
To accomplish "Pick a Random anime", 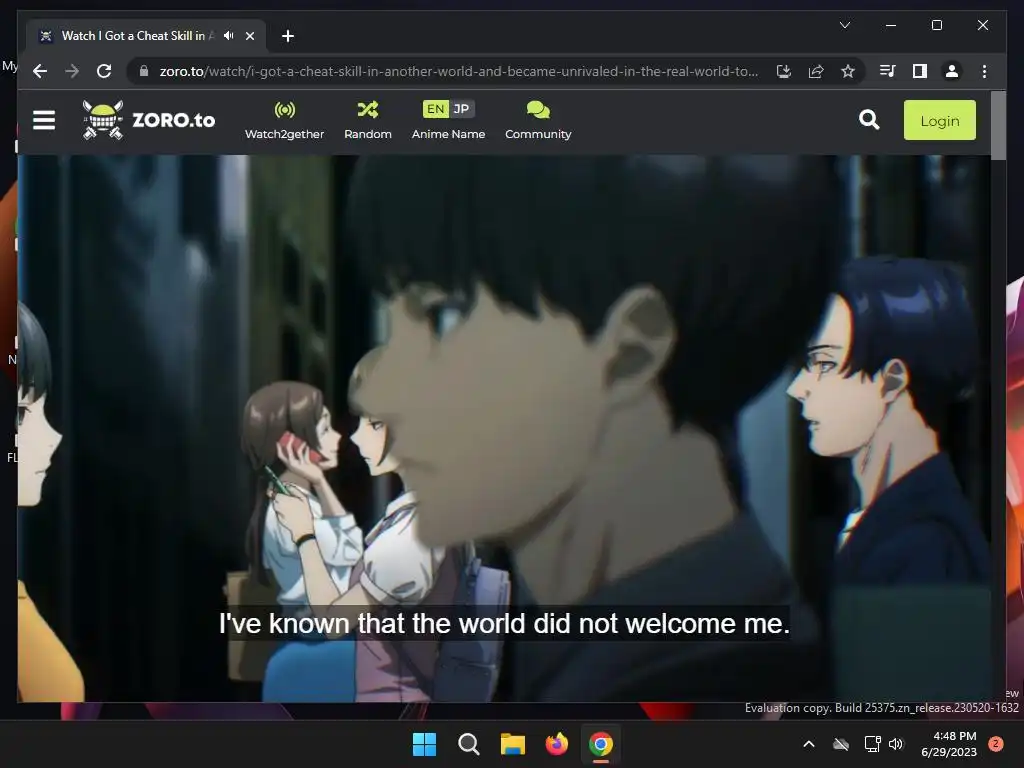I will (368, 120).
